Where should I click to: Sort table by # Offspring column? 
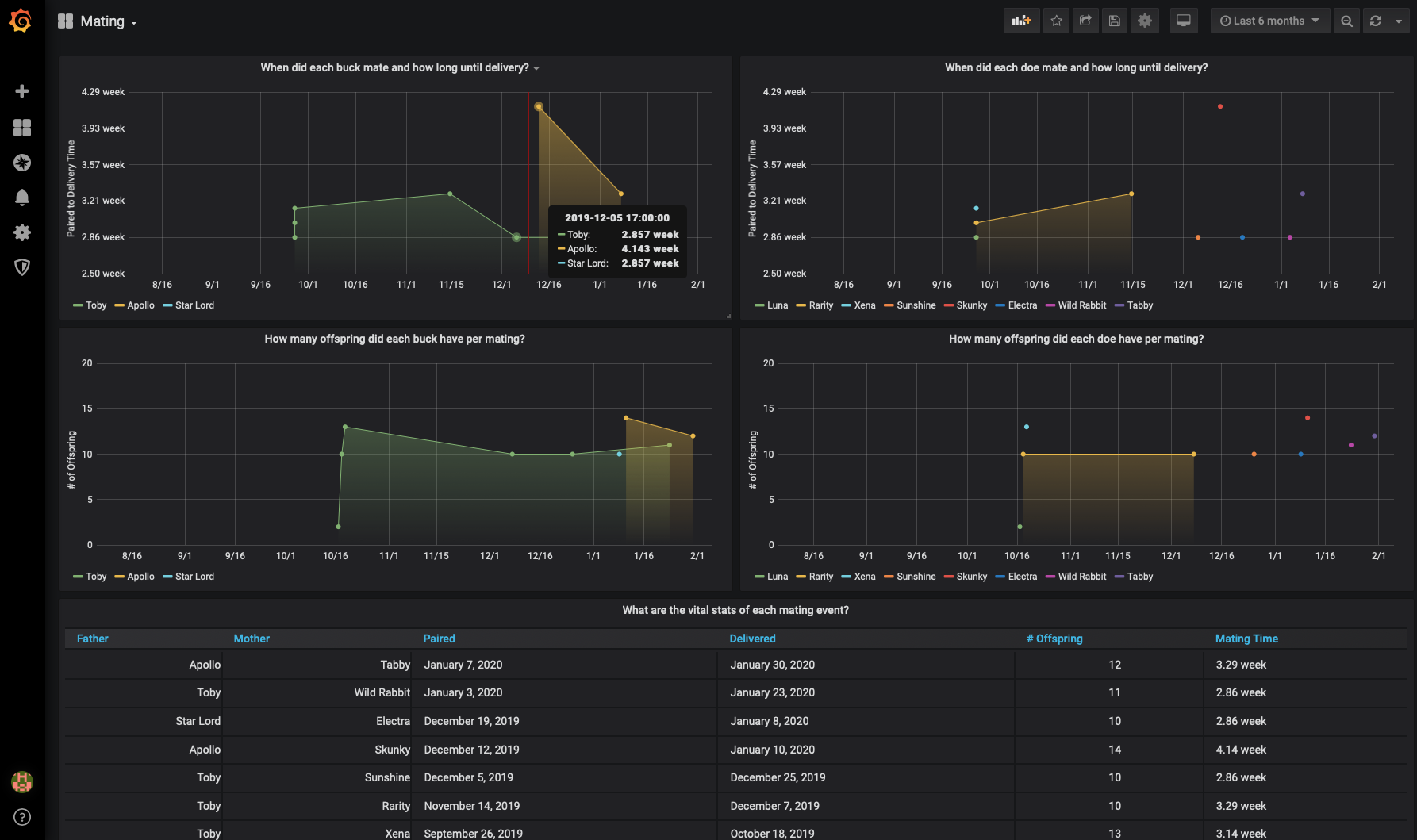[x=1054, y=639]
